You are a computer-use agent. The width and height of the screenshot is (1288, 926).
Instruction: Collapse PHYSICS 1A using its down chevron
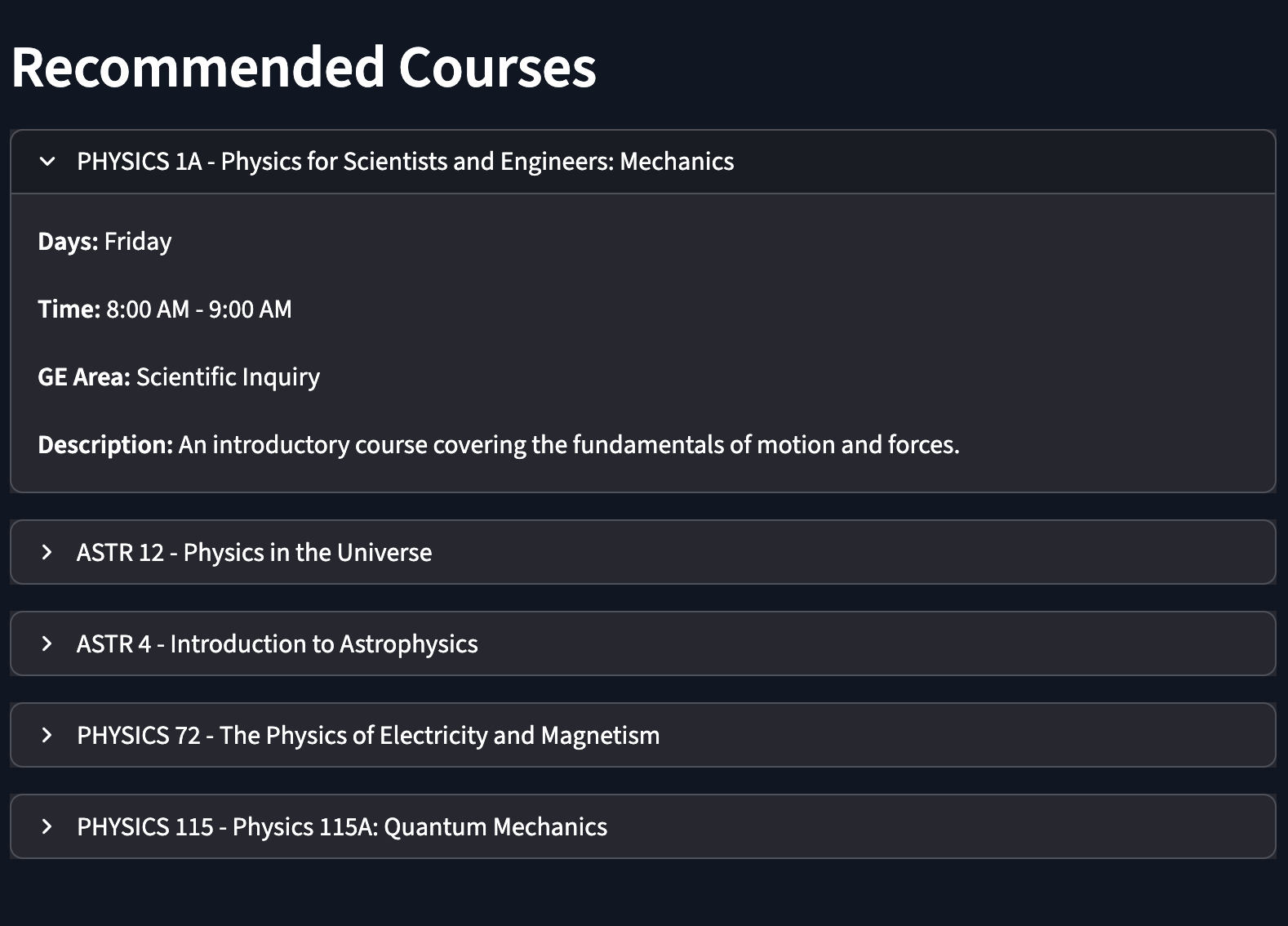[47, 162]
